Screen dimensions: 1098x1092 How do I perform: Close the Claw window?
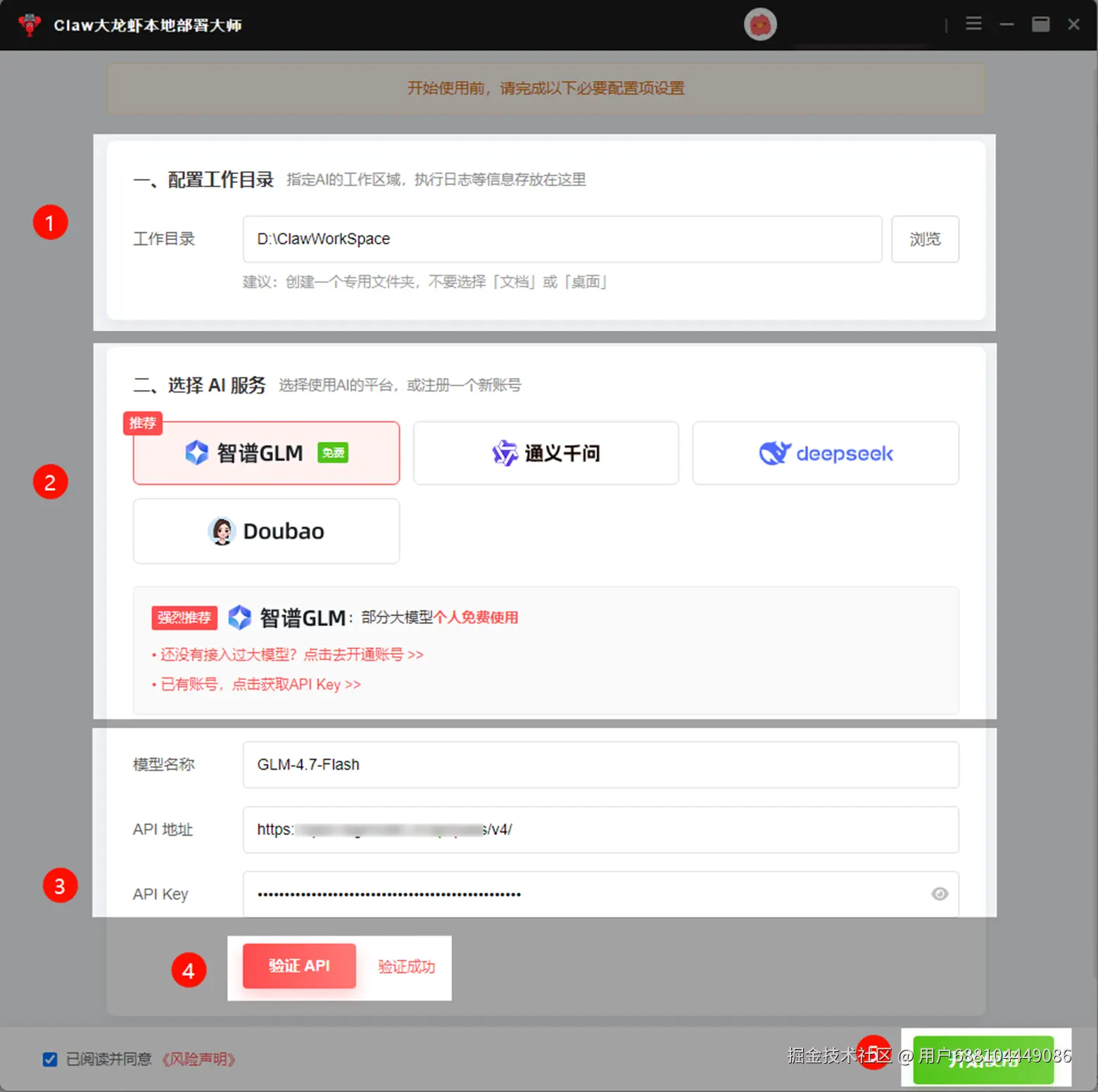click(1073, 24)
